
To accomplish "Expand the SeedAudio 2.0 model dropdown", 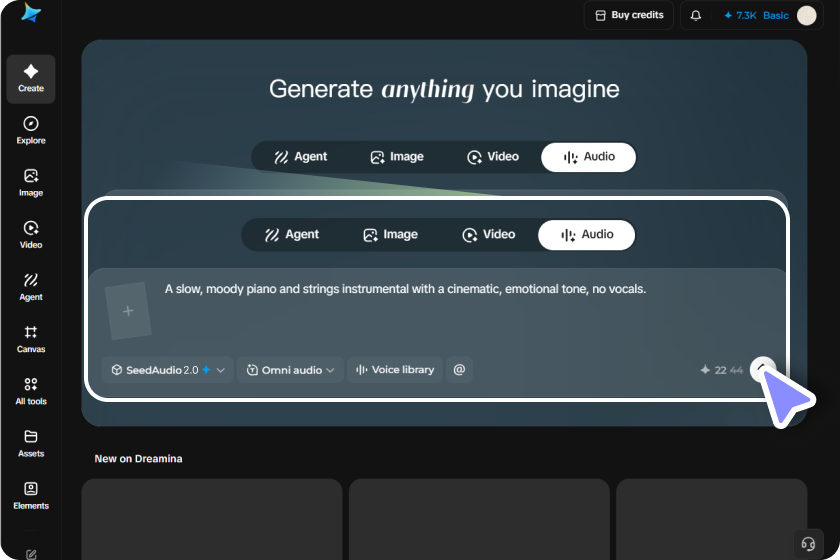I will (168, 370).
